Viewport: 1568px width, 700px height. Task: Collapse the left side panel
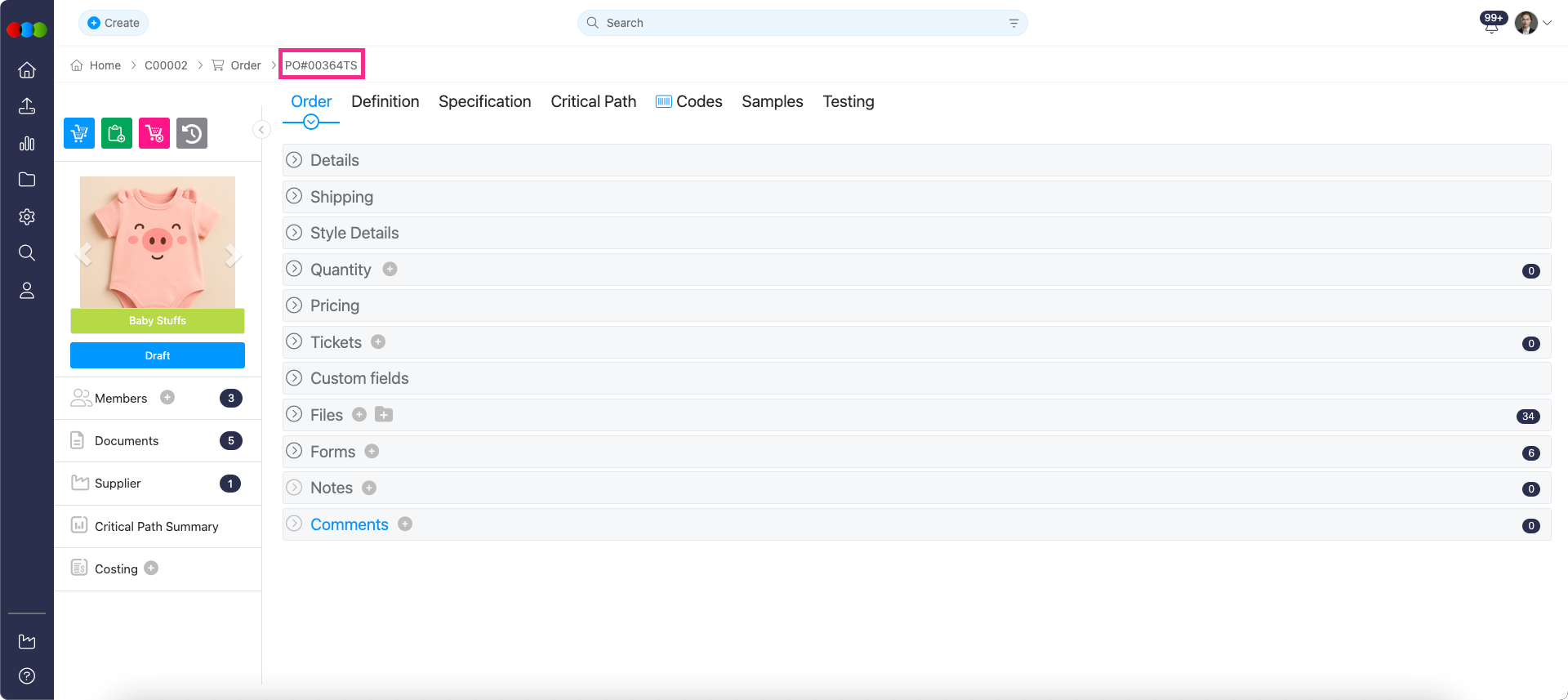click(261, 130)
